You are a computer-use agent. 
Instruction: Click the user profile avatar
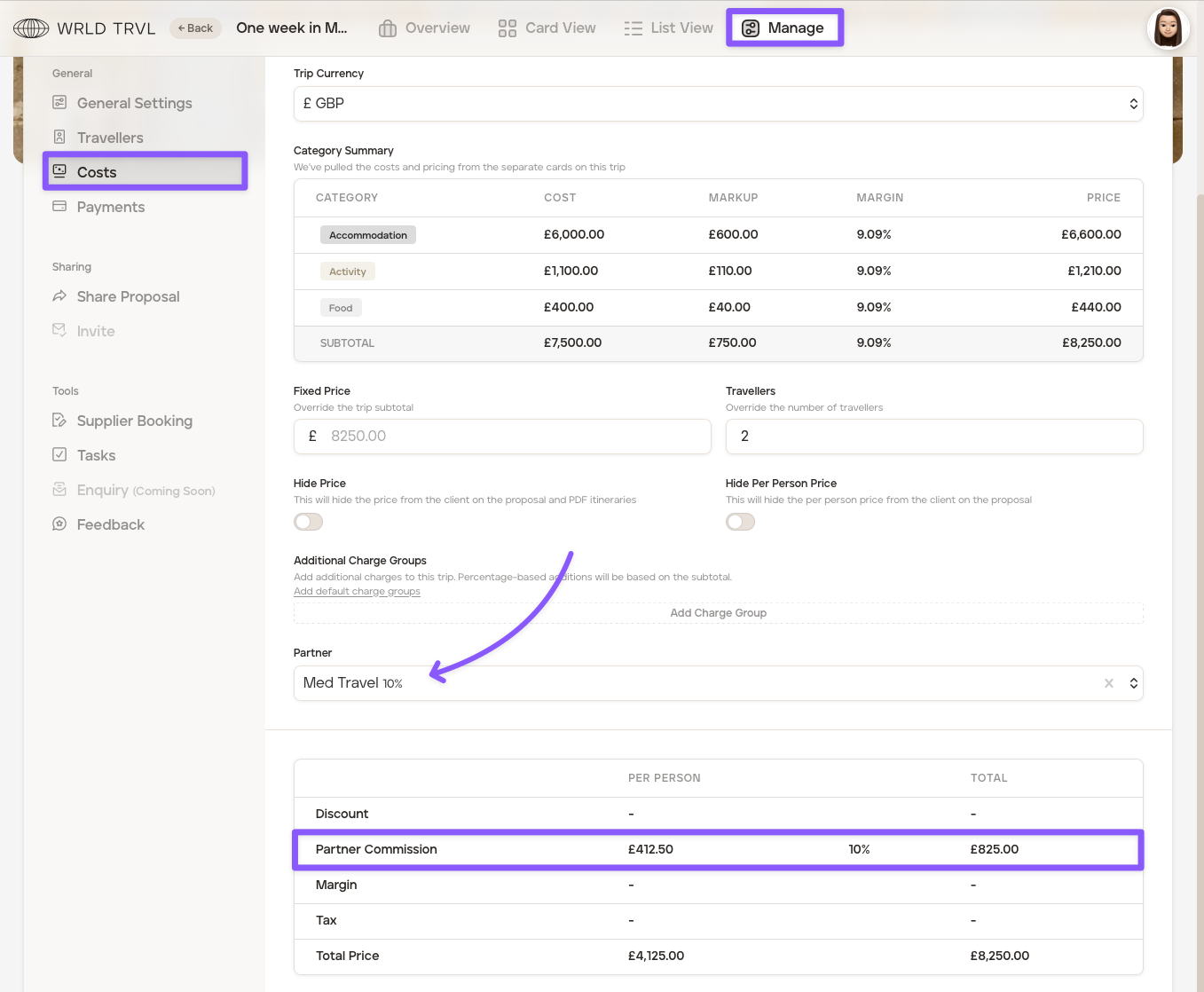(x=1168, y=28)
